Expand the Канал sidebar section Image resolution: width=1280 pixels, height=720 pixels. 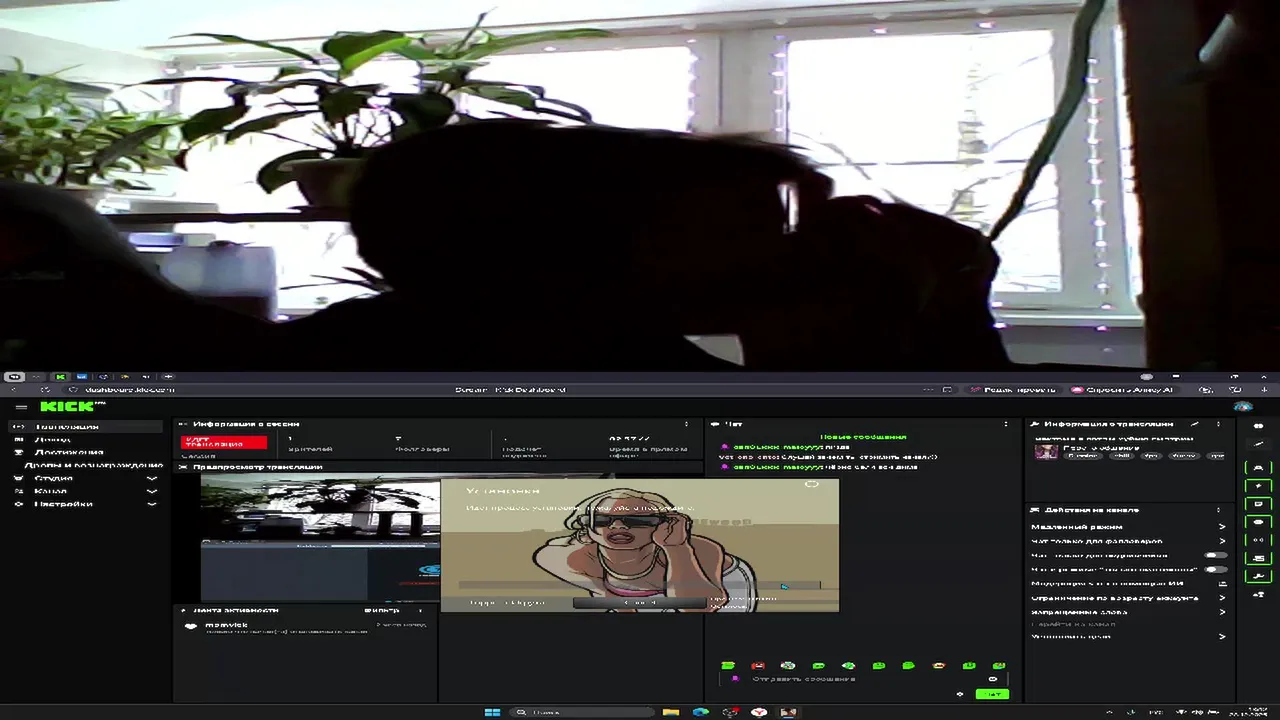85,491
